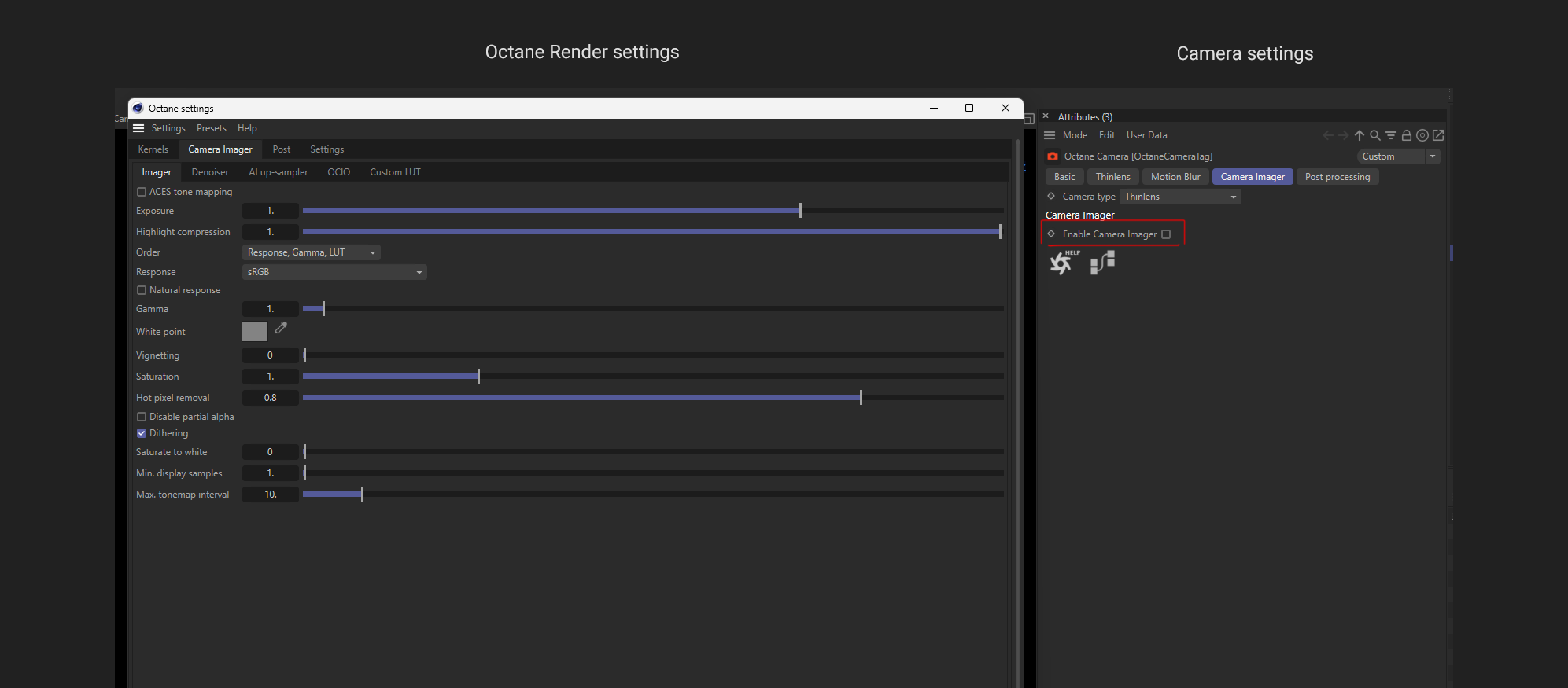Viewport: 1568px width, 688px height.
Task: Open the Help menu in Octane settings
Action: pyautogui.click(x=247, y=128)
